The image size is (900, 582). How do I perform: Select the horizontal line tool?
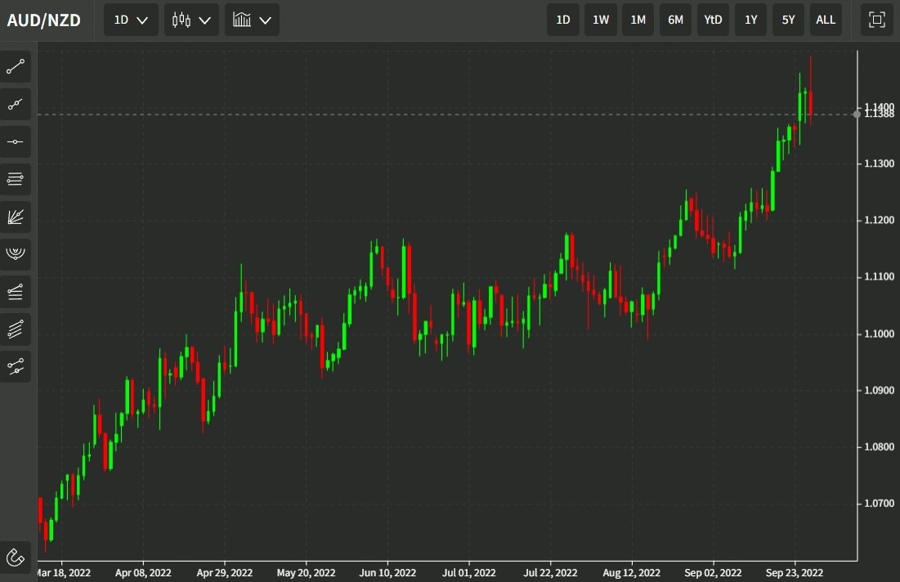[14, 141]
